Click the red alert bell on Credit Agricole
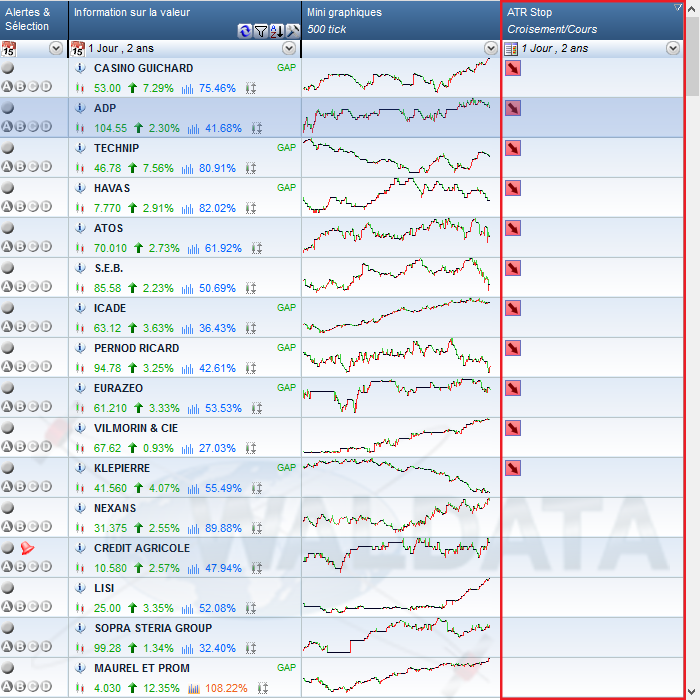 pyautogui.click(x=27, y=548)
